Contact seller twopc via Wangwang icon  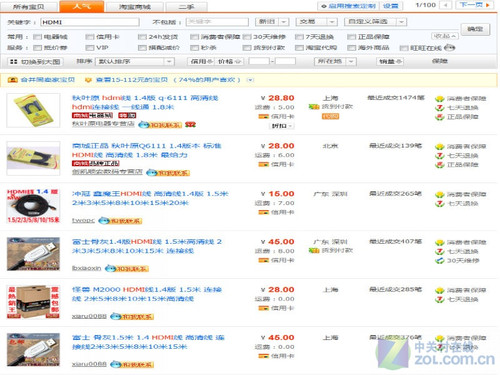[x=120, y=221]
